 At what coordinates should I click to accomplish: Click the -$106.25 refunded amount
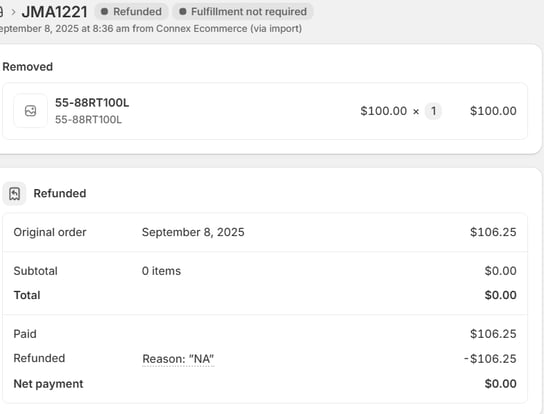[x=490, y=359]
